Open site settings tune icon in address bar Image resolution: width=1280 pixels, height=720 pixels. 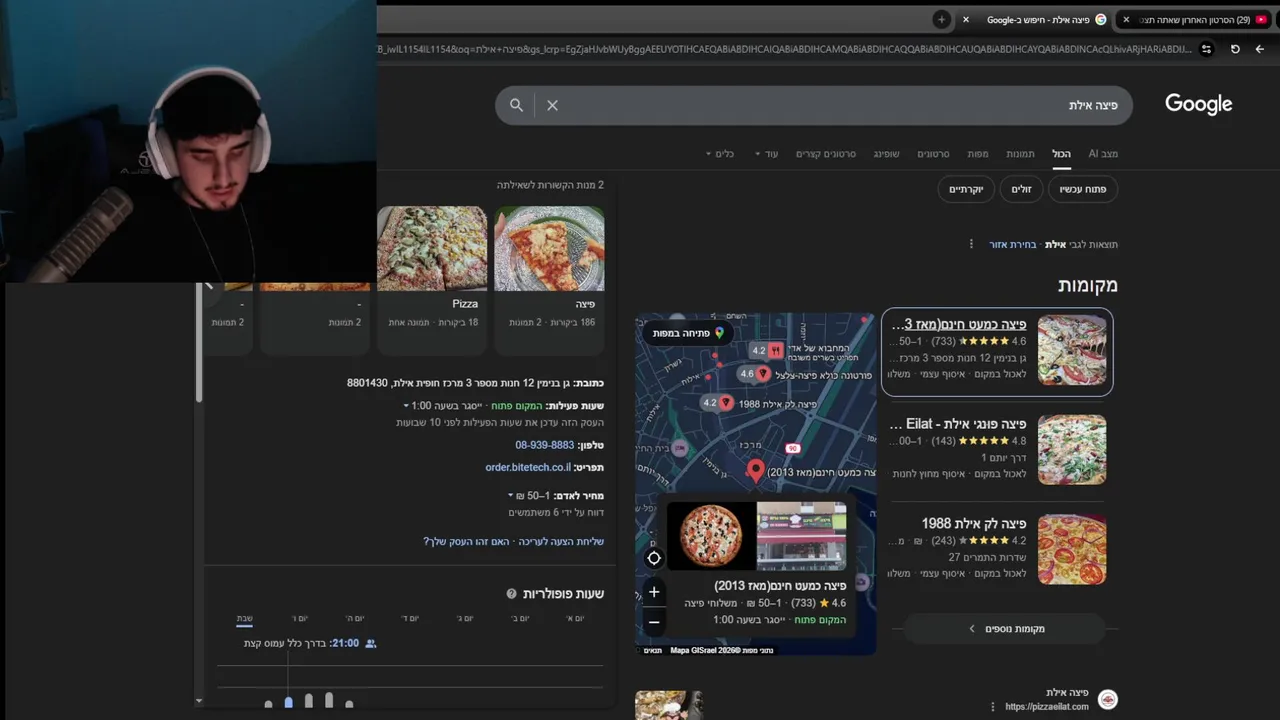pos(1206,49)
